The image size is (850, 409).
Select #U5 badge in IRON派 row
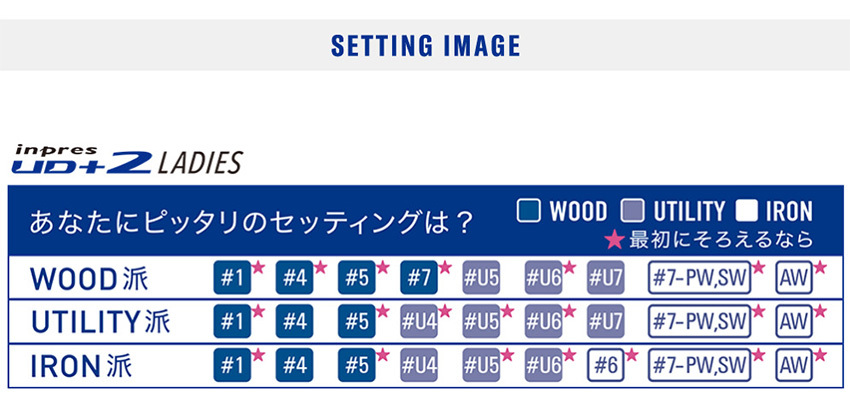click(481, 365)
